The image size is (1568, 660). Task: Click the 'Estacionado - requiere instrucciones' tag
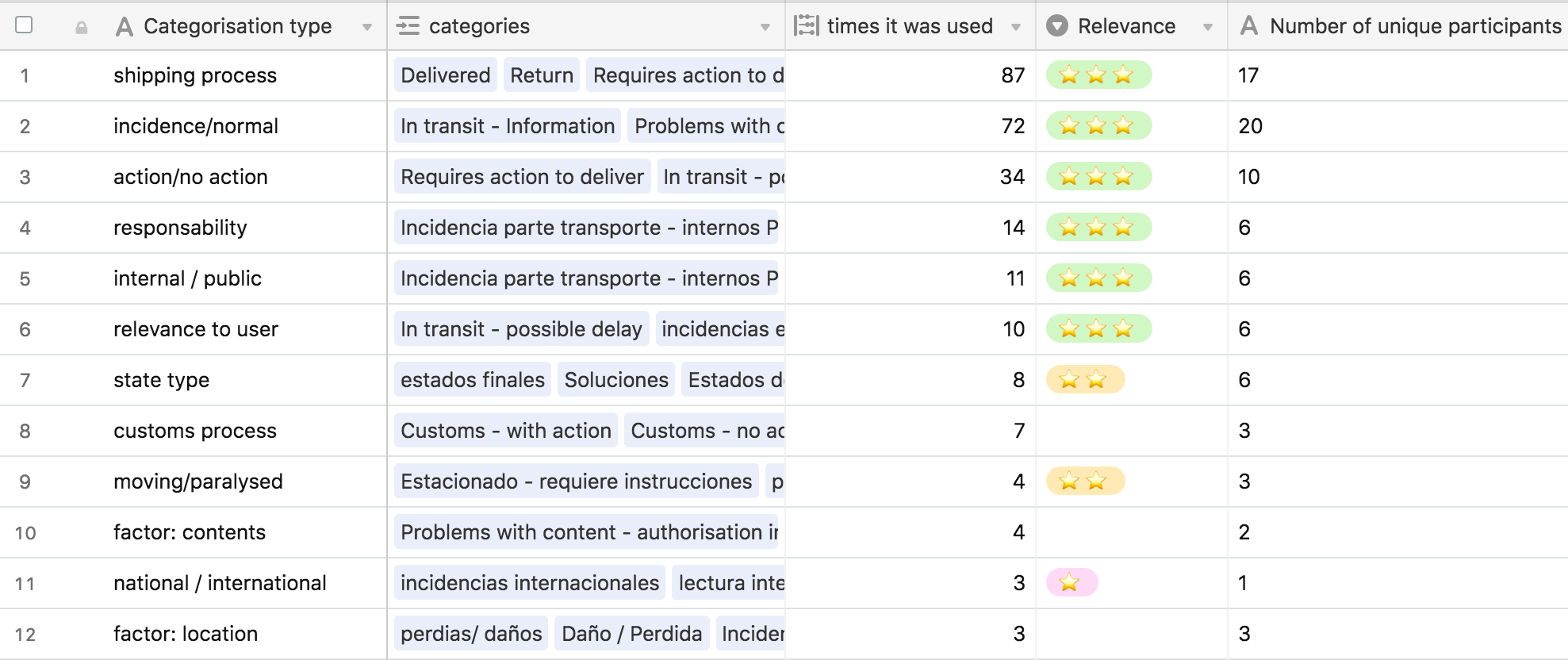pyautogui.click(x=577, y=482)
